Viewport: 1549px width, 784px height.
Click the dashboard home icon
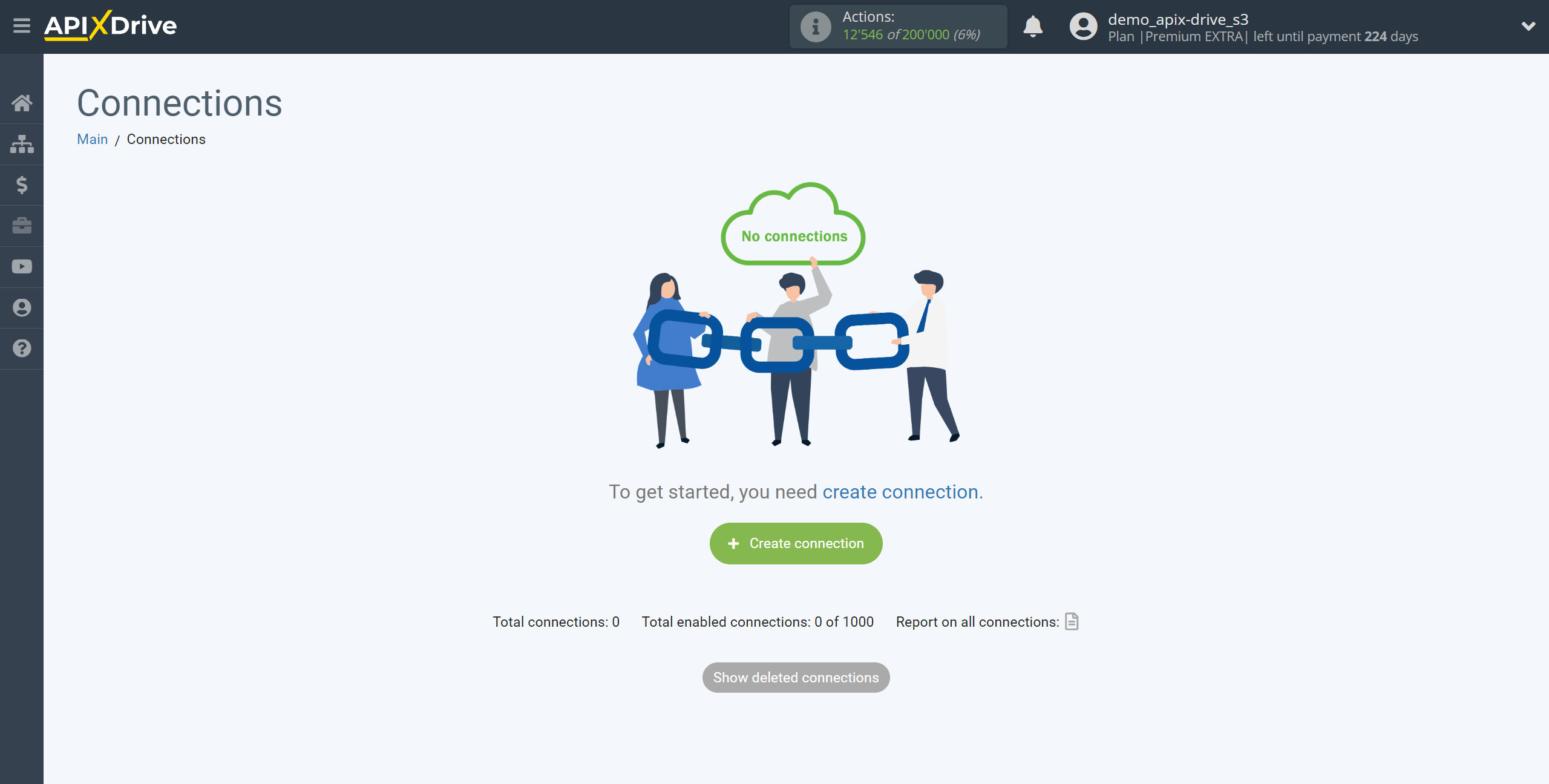click(x=21, y=103)
